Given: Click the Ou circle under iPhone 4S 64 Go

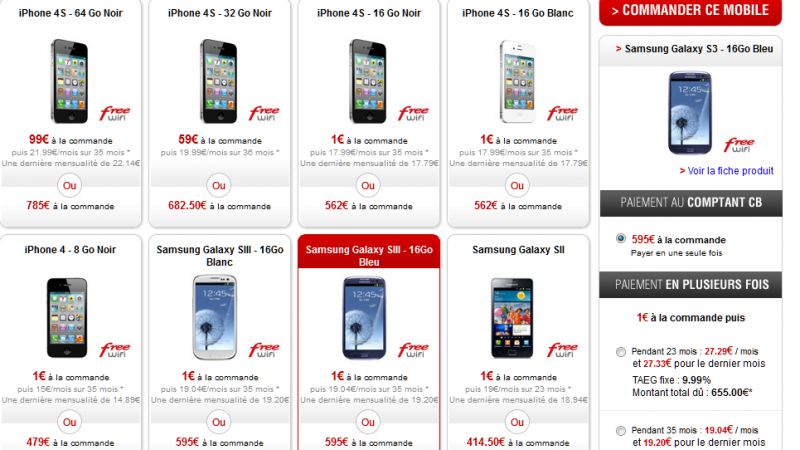Looking at the screenshot, I should click(70, 186).
